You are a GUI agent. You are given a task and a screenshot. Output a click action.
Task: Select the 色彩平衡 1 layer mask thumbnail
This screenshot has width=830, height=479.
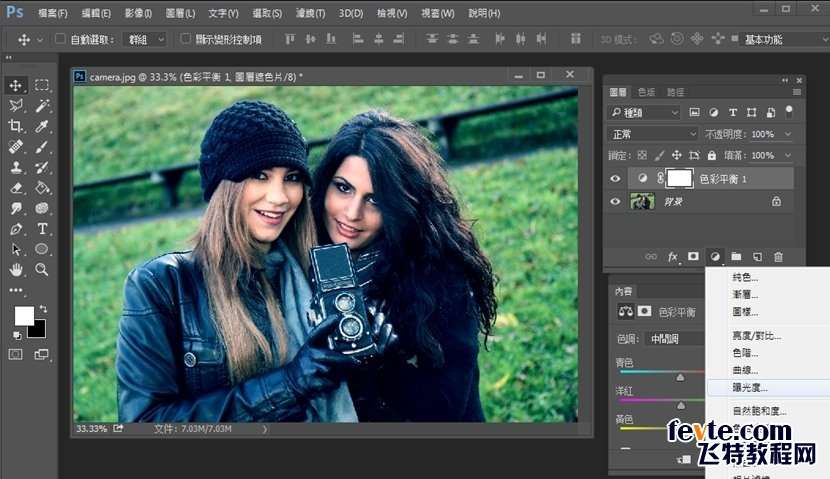pos(680,178)
